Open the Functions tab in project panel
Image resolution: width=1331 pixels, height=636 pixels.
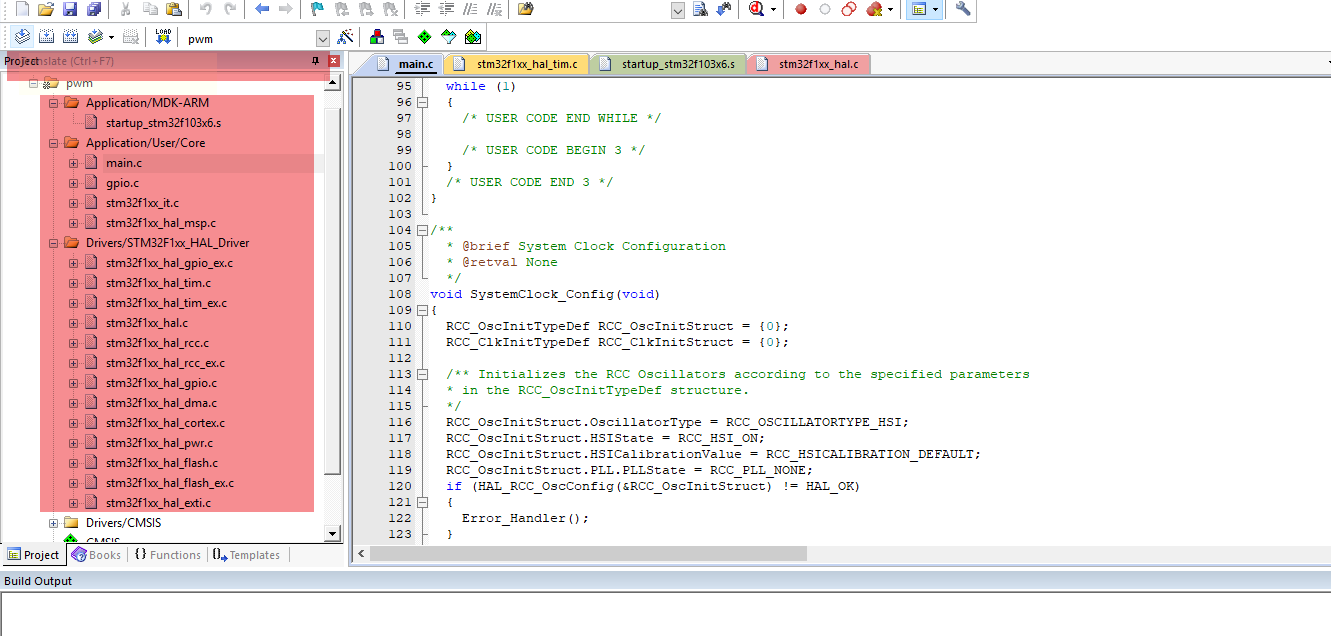coord(167,555)
